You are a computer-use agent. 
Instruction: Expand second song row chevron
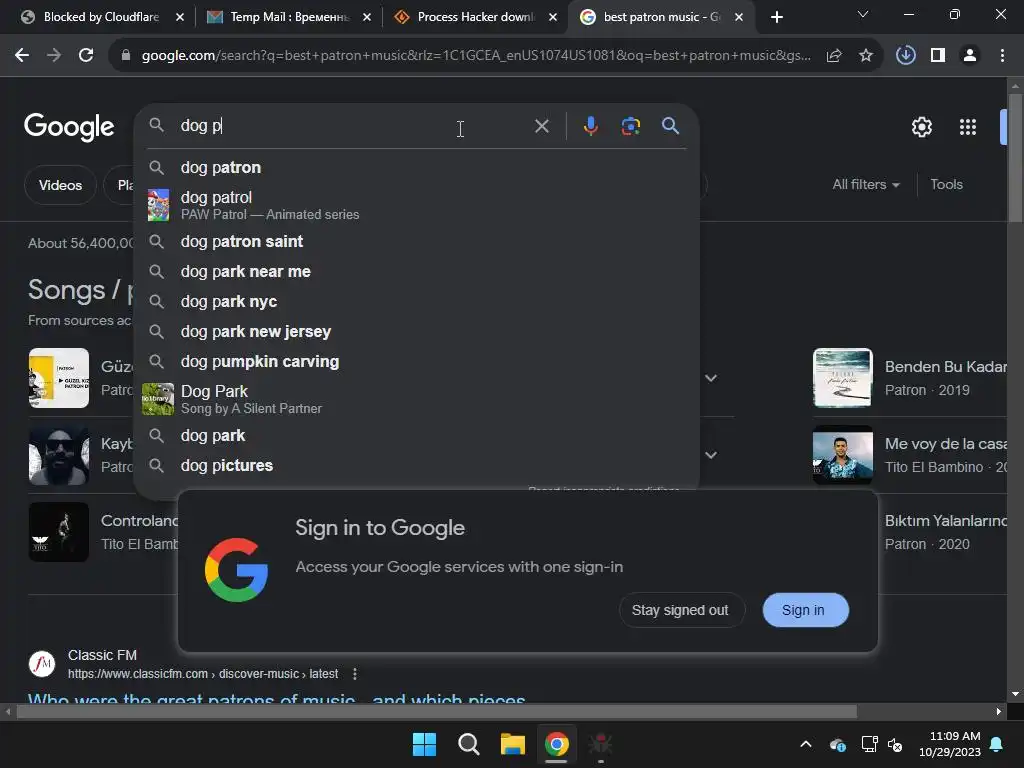tap(711, 455)
